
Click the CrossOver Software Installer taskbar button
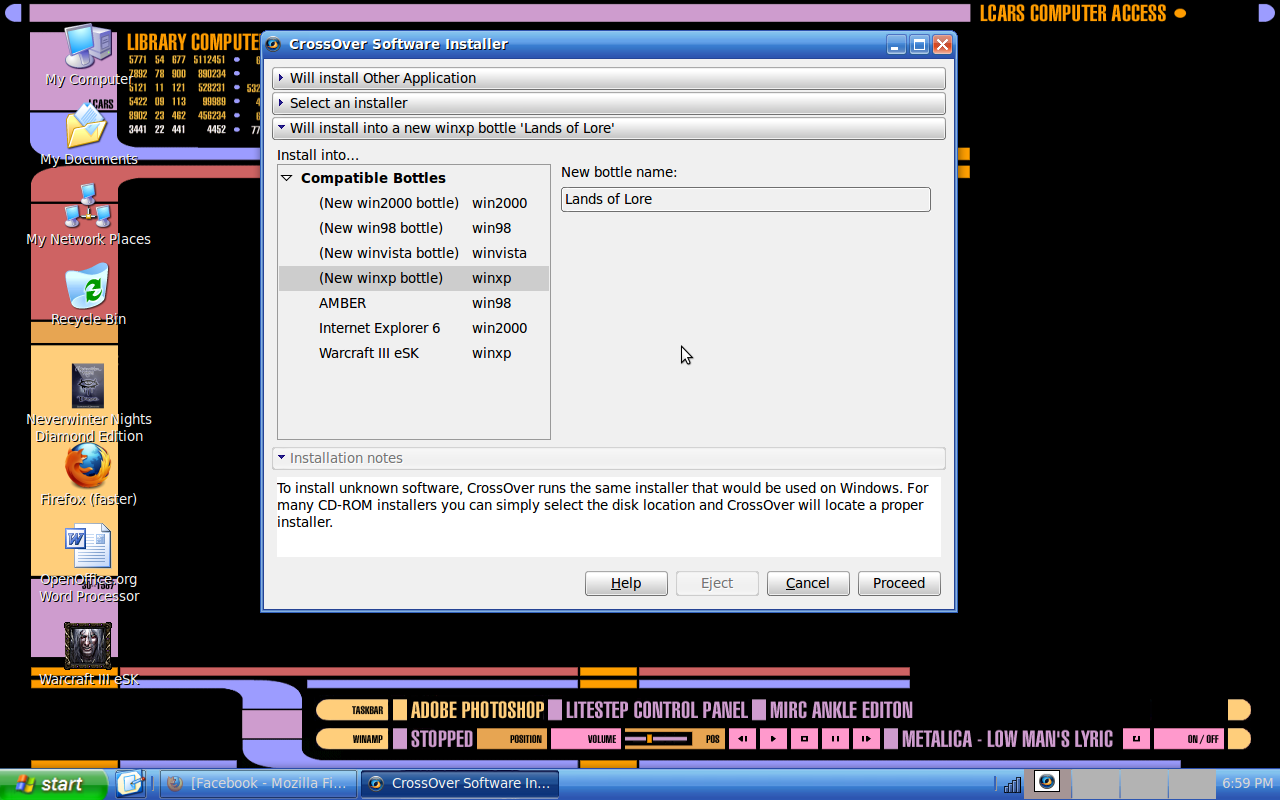tap(460, 783)
